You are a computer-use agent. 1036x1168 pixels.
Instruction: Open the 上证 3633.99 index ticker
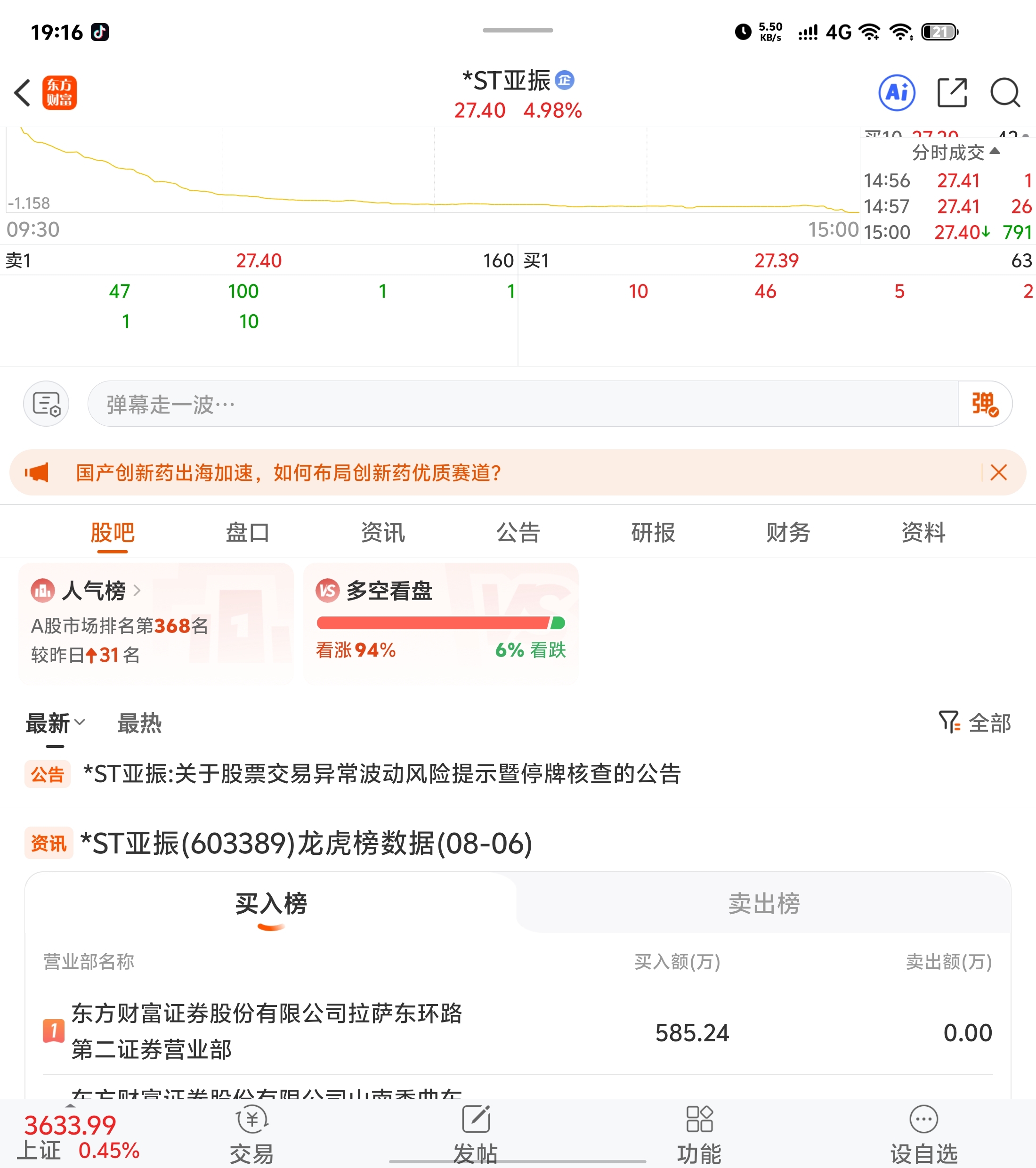tap(79, 1137)
